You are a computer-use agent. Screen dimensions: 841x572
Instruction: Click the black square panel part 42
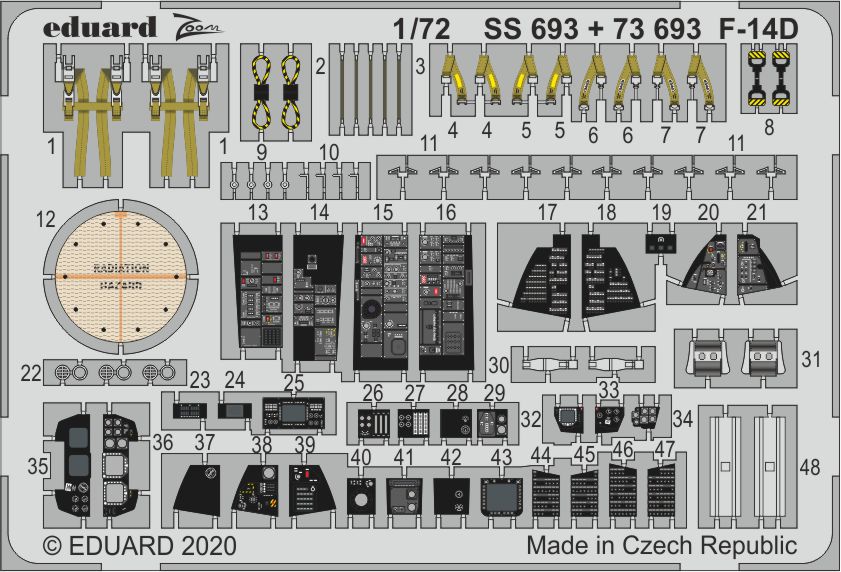click(x=451, y=493)
